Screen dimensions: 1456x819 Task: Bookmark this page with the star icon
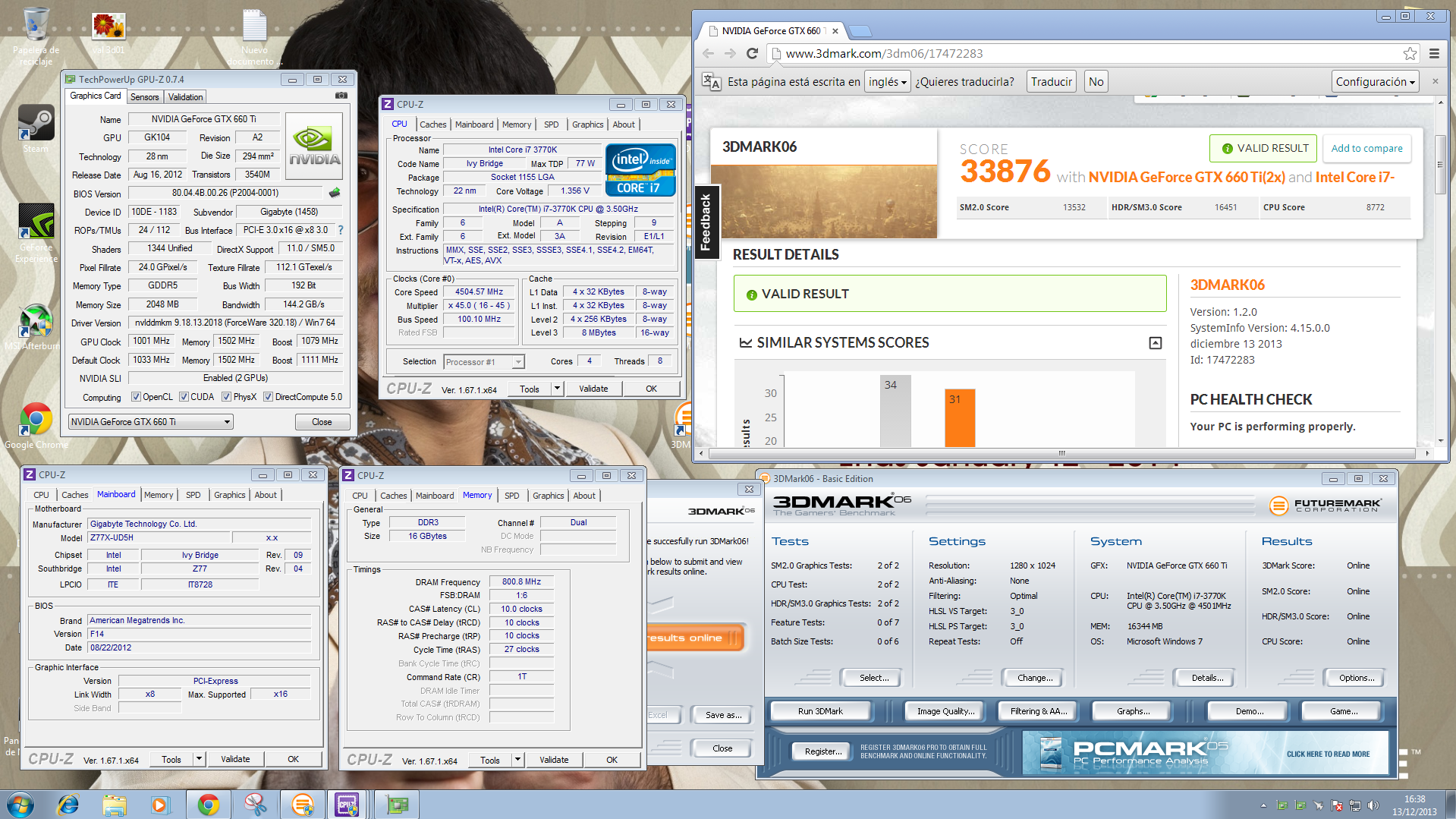point(1410,53)
